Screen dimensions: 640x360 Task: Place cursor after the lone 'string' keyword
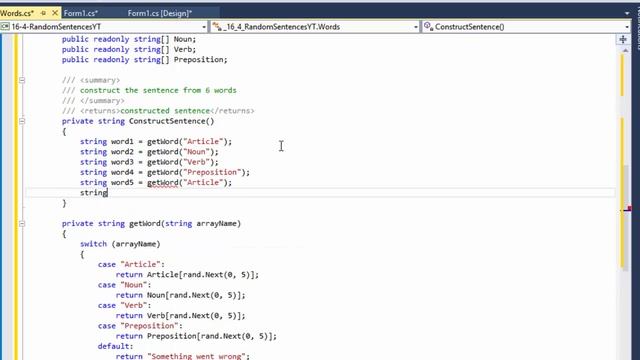pyautogui.click(x=108, y=193)
